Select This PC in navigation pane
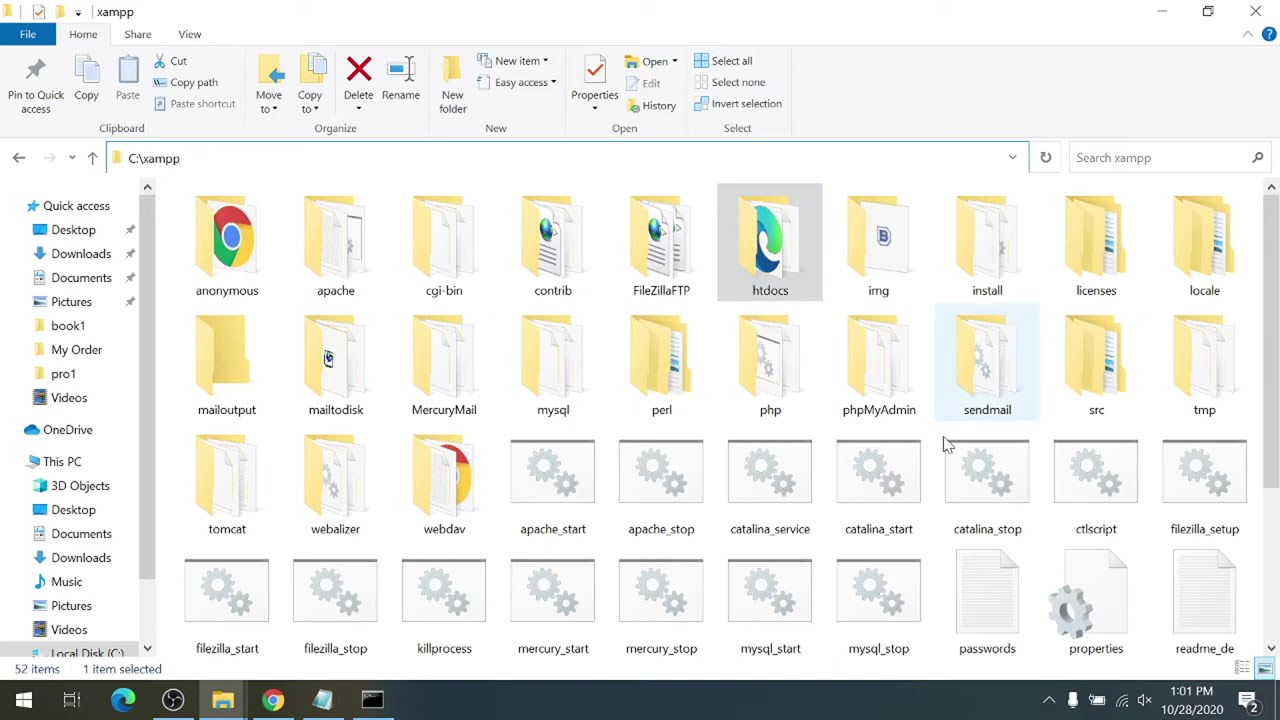This screenshot has width=1280, height=720. click(62, 462)
